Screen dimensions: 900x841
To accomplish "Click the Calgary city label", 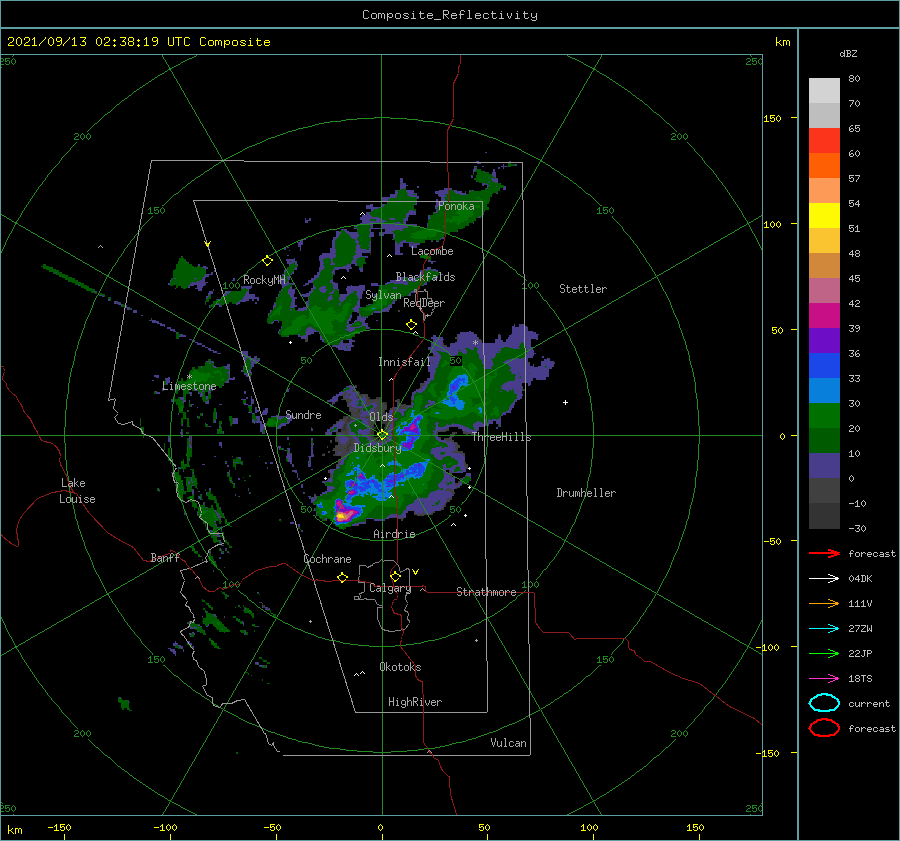I will [x=390, y=588].
